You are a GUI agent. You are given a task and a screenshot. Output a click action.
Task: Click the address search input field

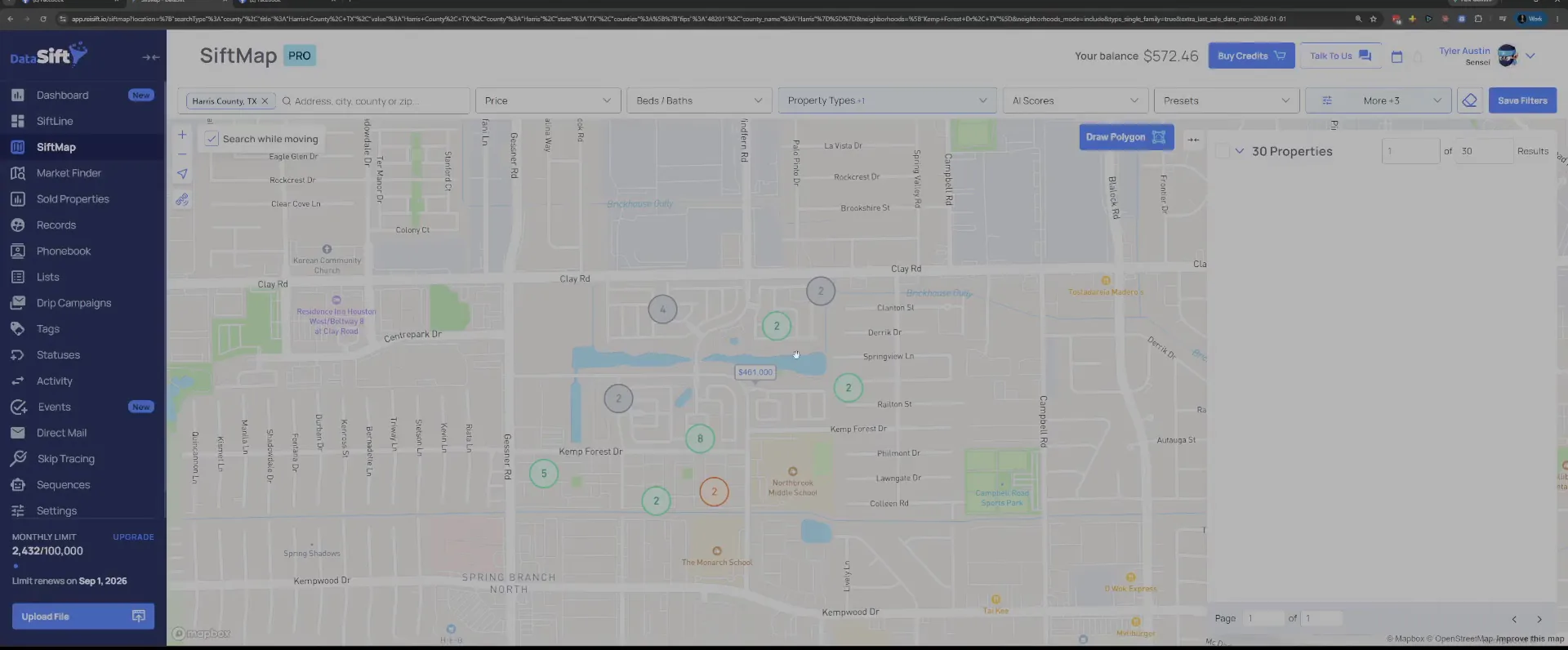[372, 101]
